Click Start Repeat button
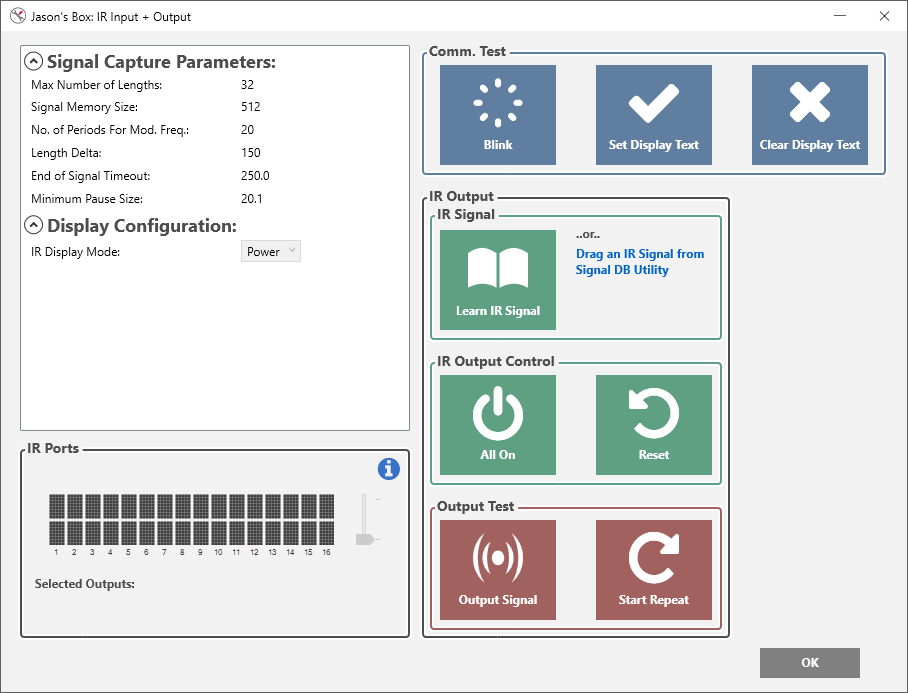The image size is (908, 693). tap(653, 570)
